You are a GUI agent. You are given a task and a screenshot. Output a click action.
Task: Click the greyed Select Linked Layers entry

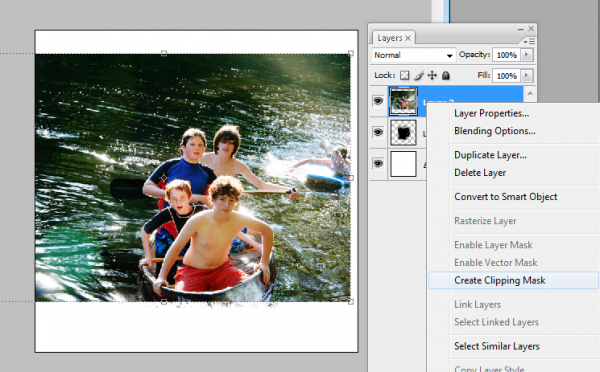(496, 322)
